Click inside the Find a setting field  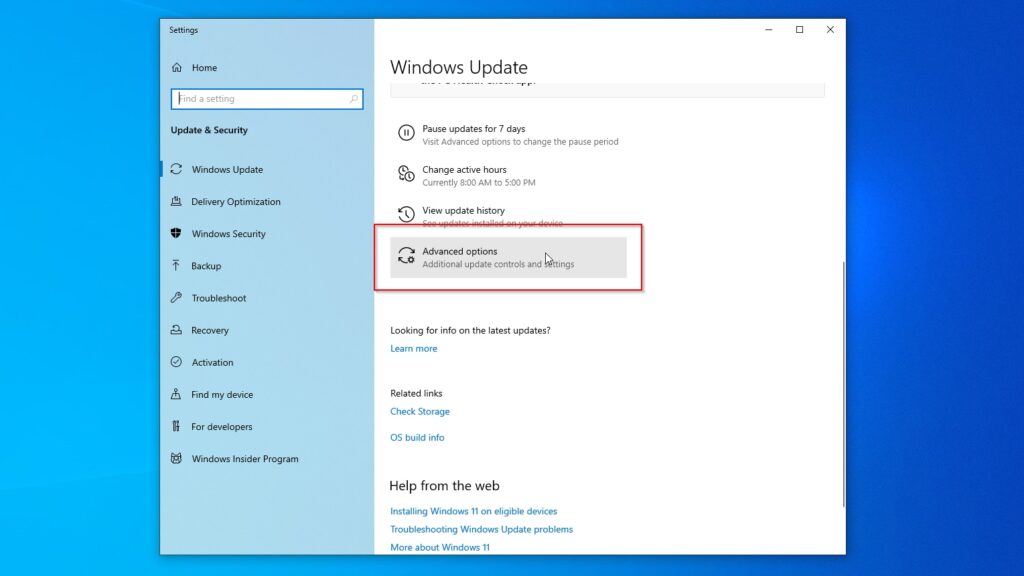tap(260, 99)
